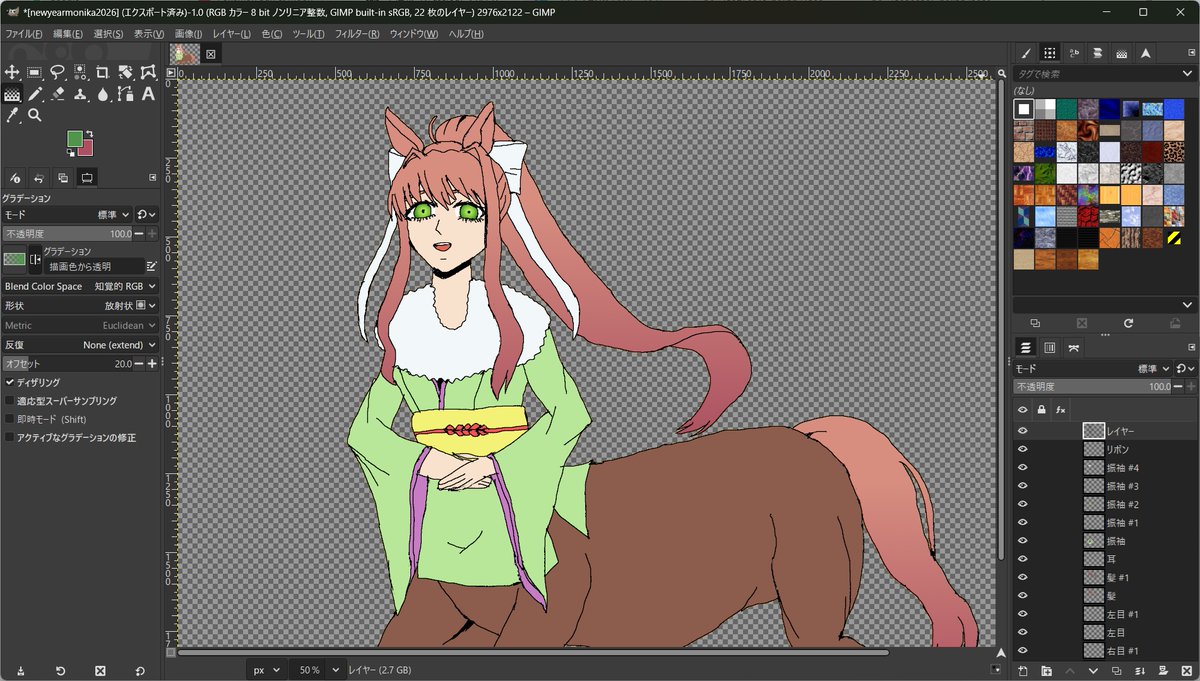Select the Rectangle Select tool
The width and height of the screenshot is (1200, 681).
coord(35,72)
